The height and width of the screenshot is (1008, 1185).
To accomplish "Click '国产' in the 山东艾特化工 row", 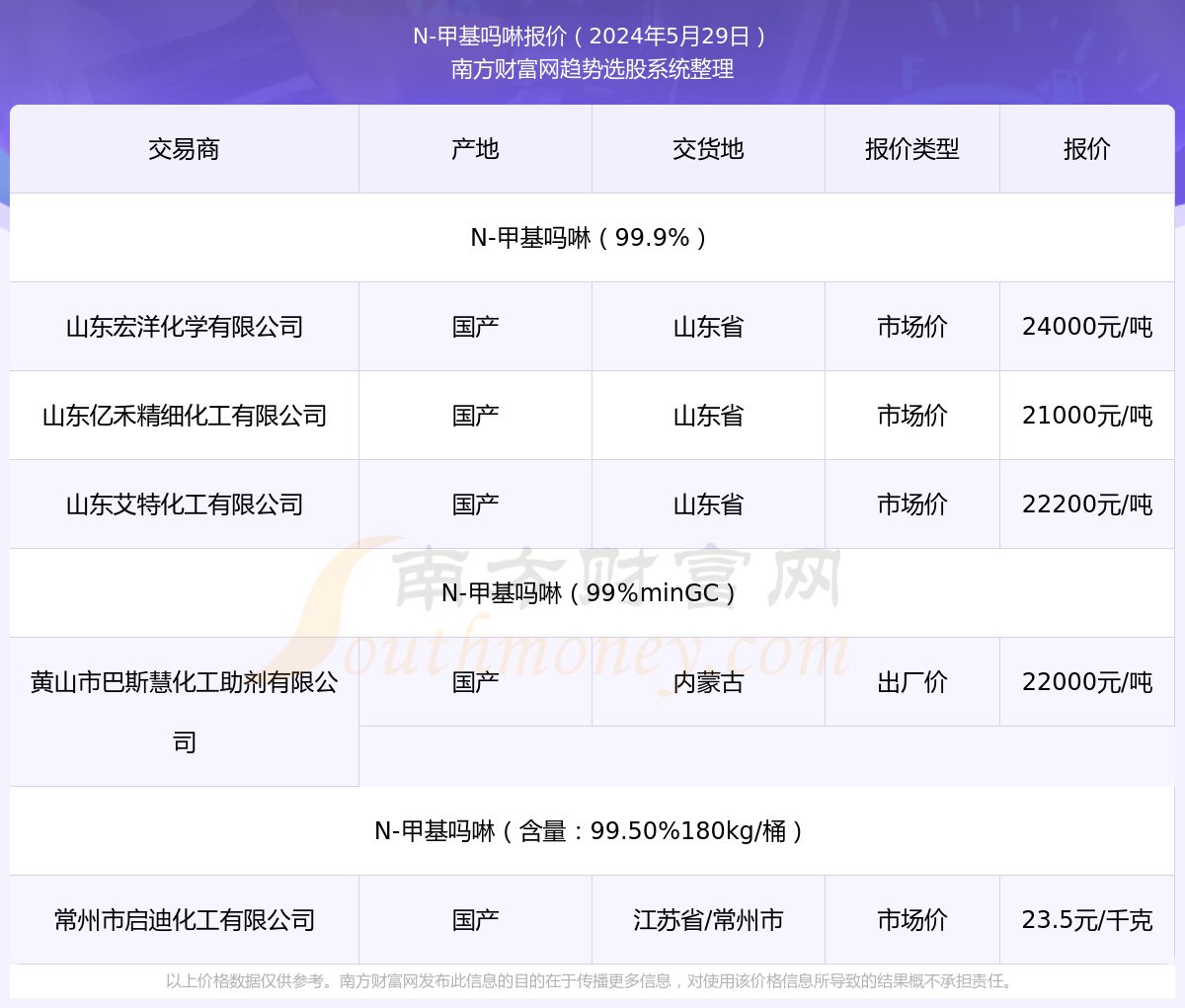I will point(476,504).
